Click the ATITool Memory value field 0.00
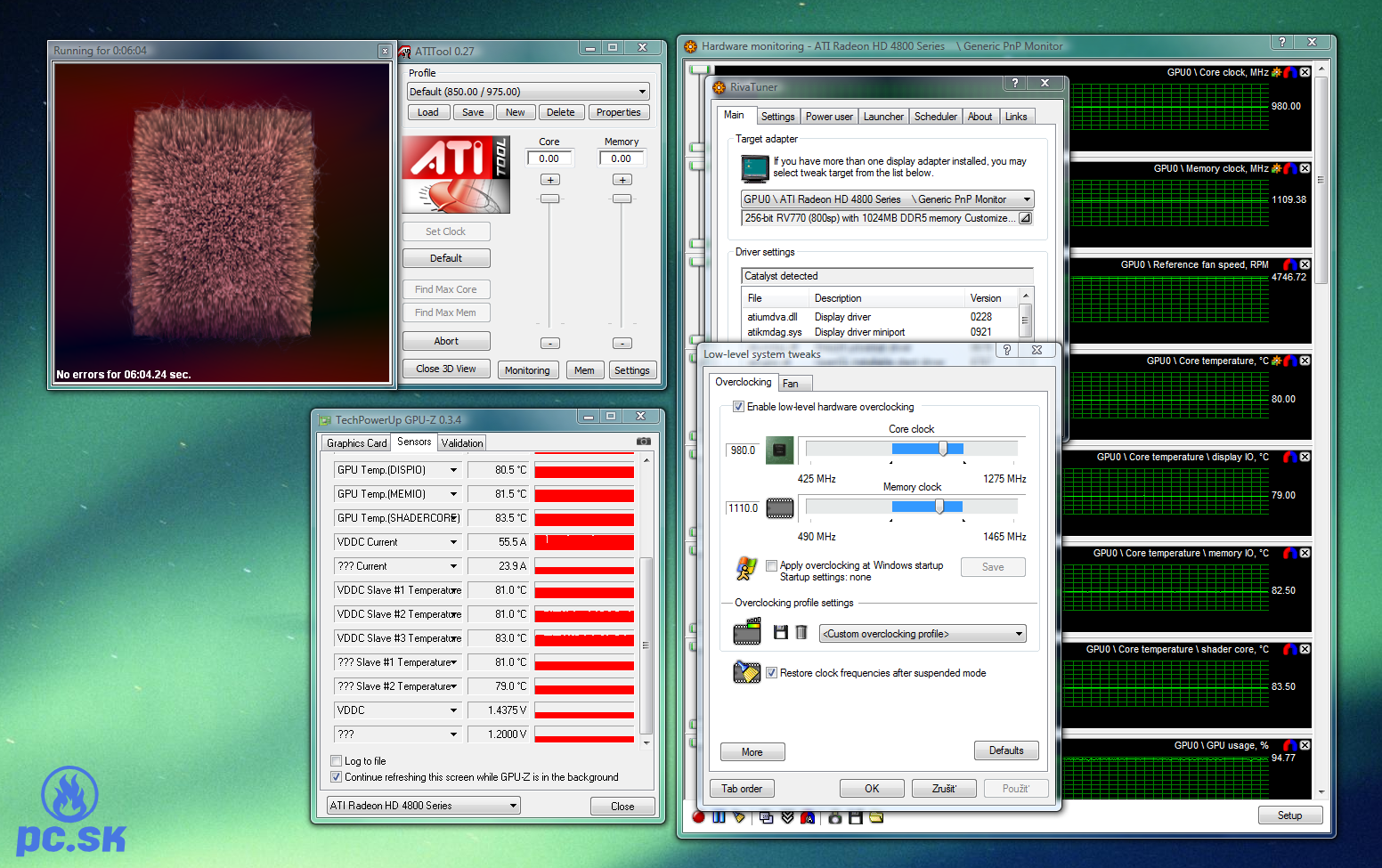Viewport: 1382px width, 868px height. coord(622,158)
